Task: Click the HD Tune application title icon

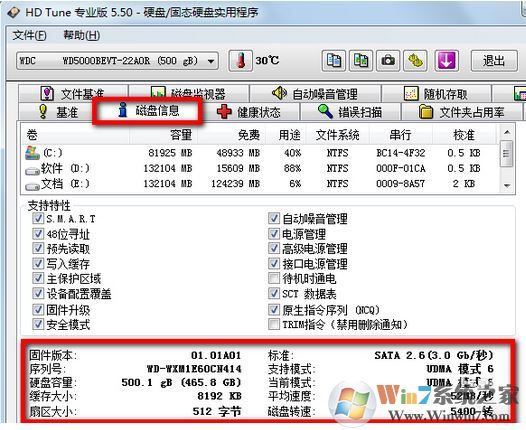Action: pyautogui.click(x=14, y=12)
